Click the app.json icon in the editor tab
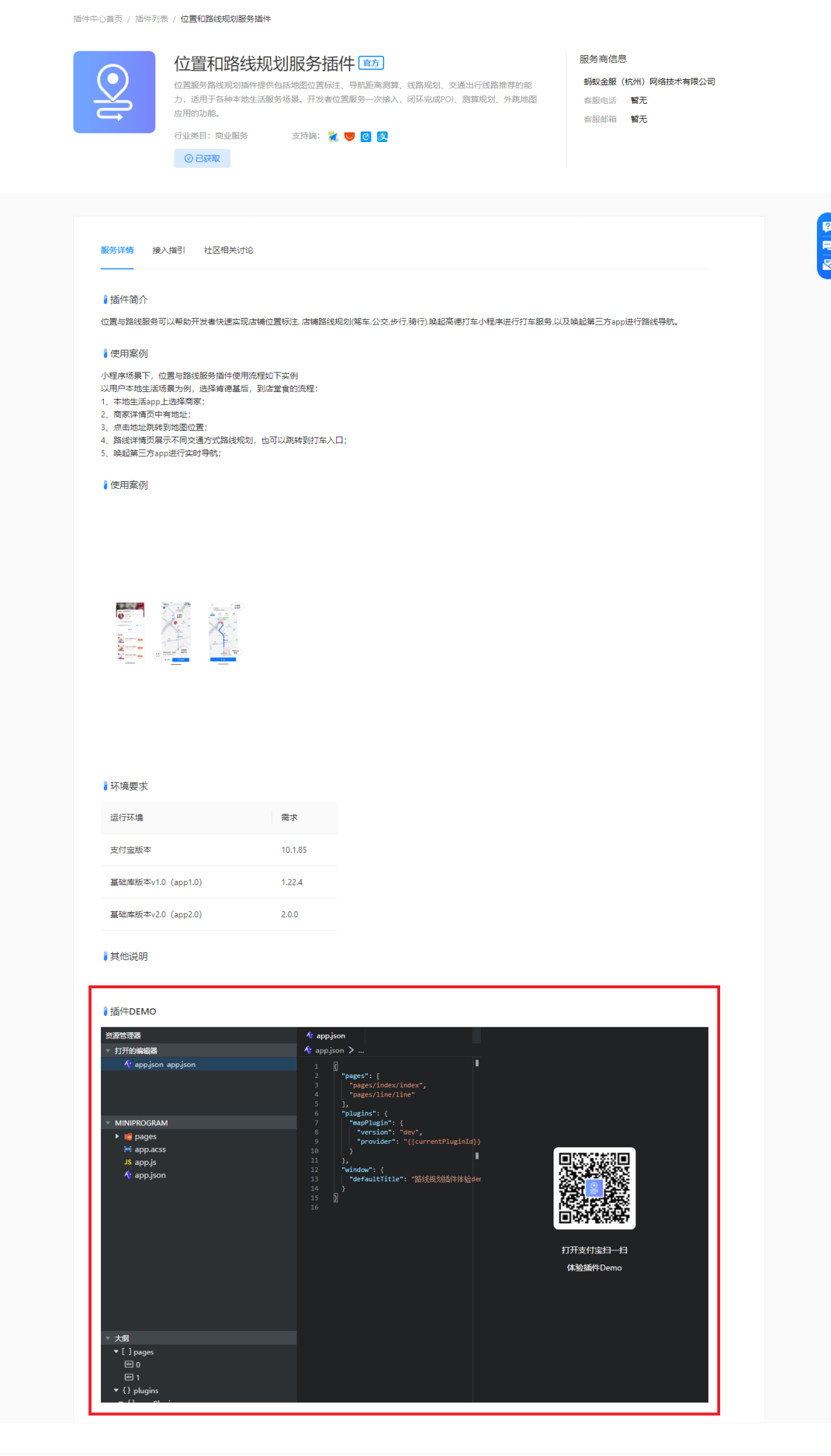Screen dimensions: 831x1456 tap(309, 1036)
